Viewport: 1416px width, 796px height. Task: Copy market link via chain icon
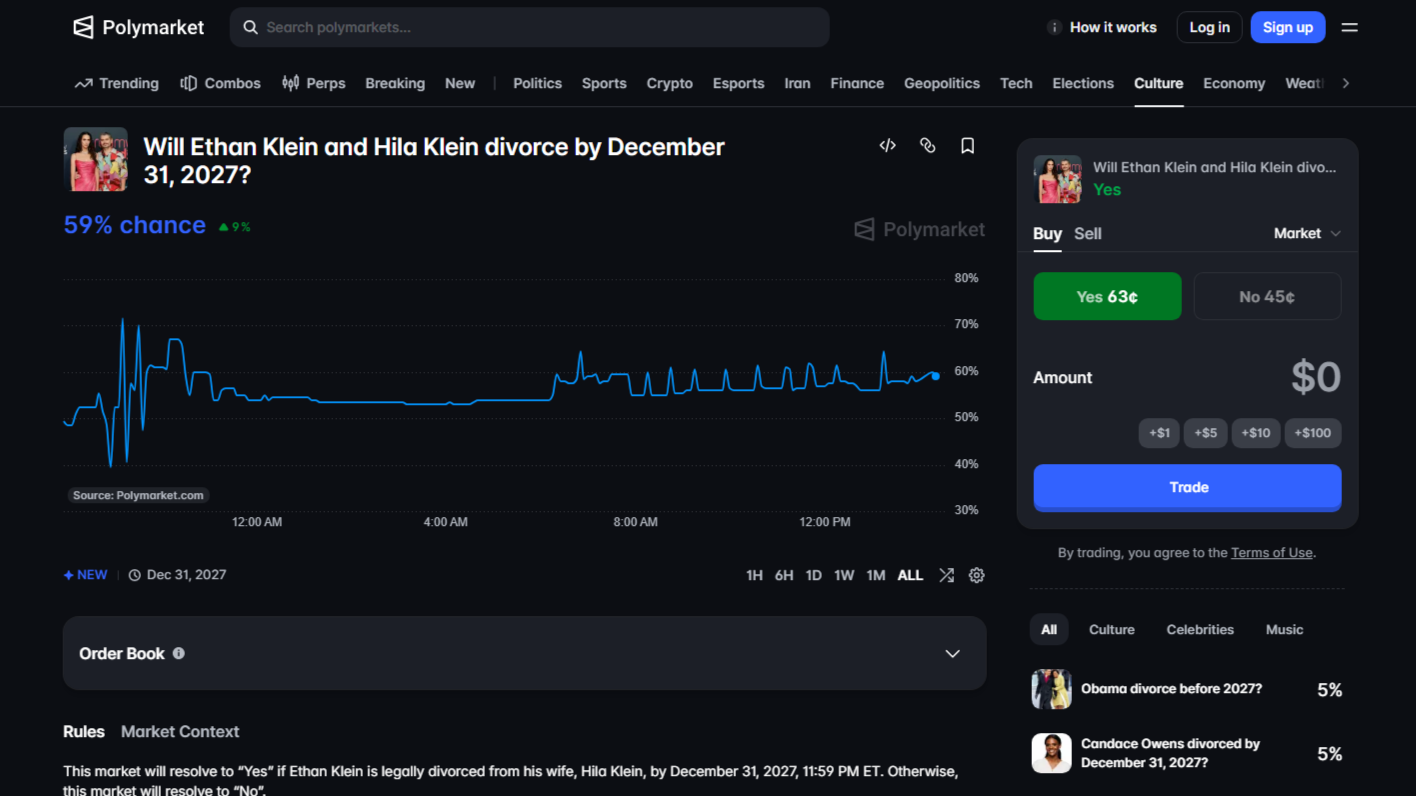[927, 146]
